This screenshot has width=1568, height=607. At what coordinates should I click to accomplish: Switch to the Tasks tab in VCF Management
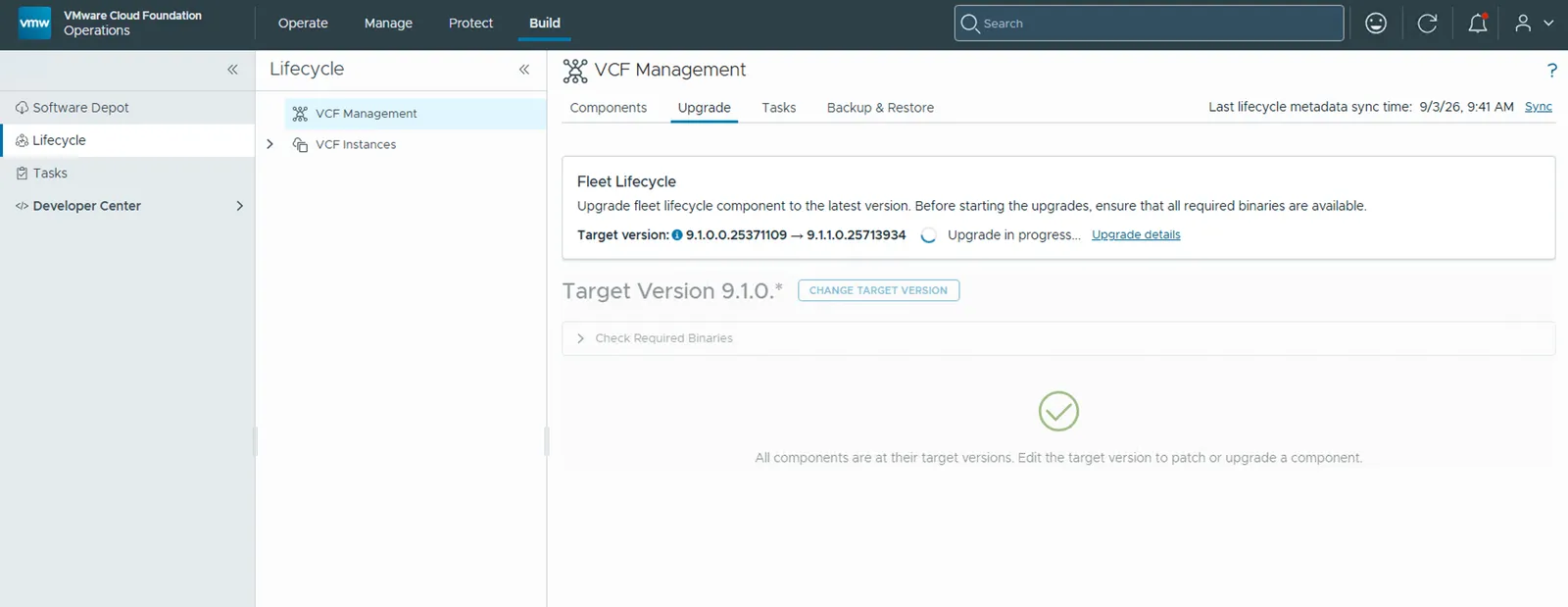coord(779,108)
